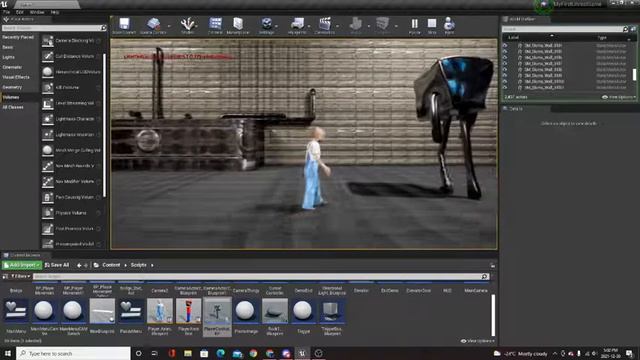The image size is (640, 360).
Task: Select the Mesh Merge Culling Volume icon
Action: pyautogui.click(x=48, y=150)
